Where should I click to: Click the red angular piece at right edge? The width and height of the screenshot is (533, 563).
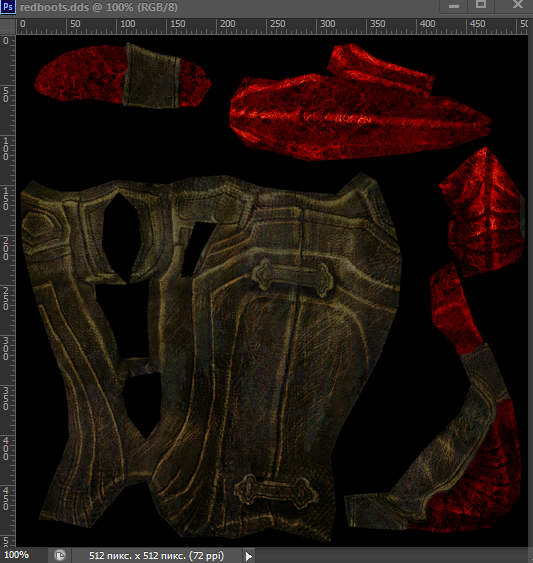coord(482,212)
